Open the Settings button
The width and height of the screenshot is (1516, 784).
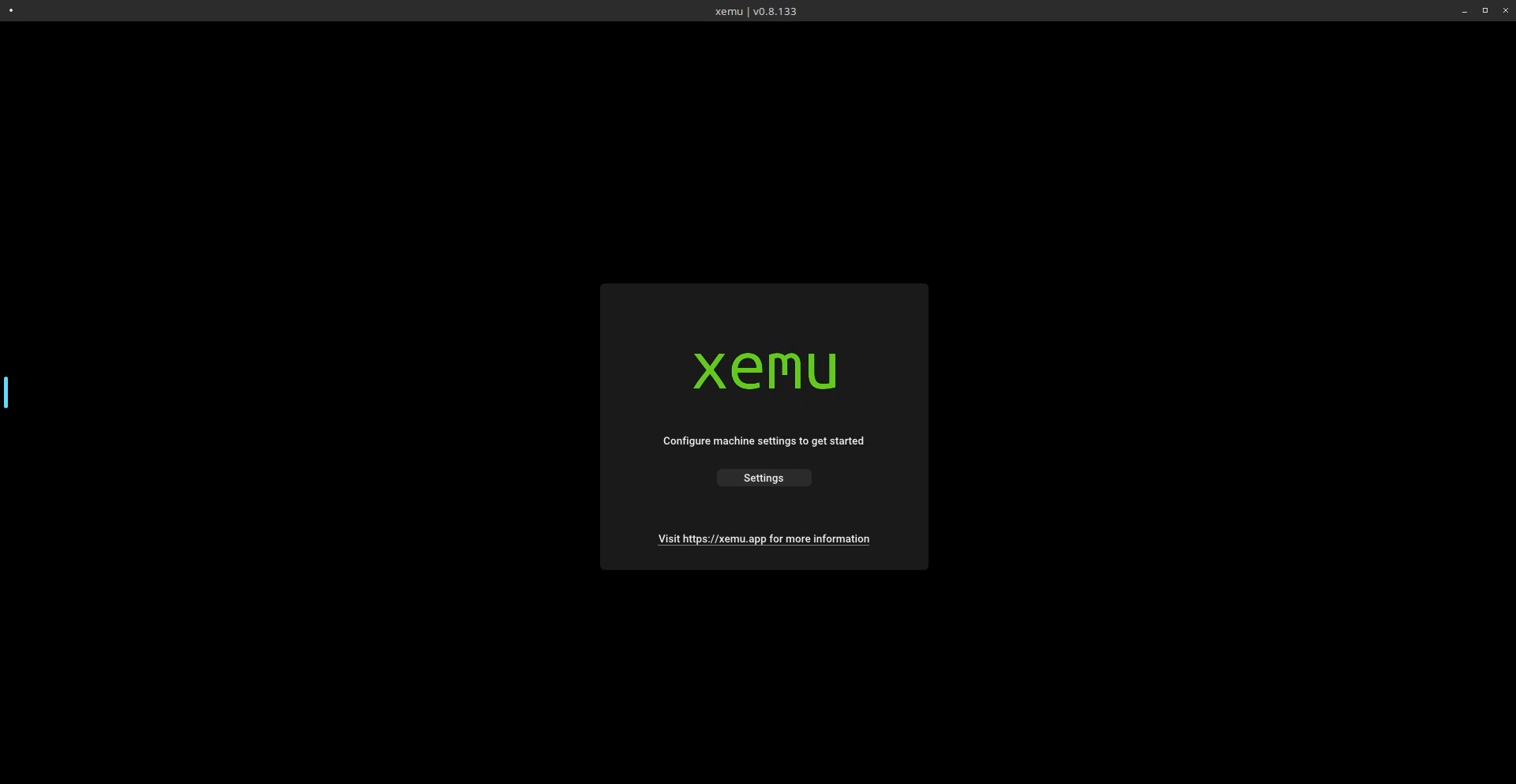click(x=763, y=478)
